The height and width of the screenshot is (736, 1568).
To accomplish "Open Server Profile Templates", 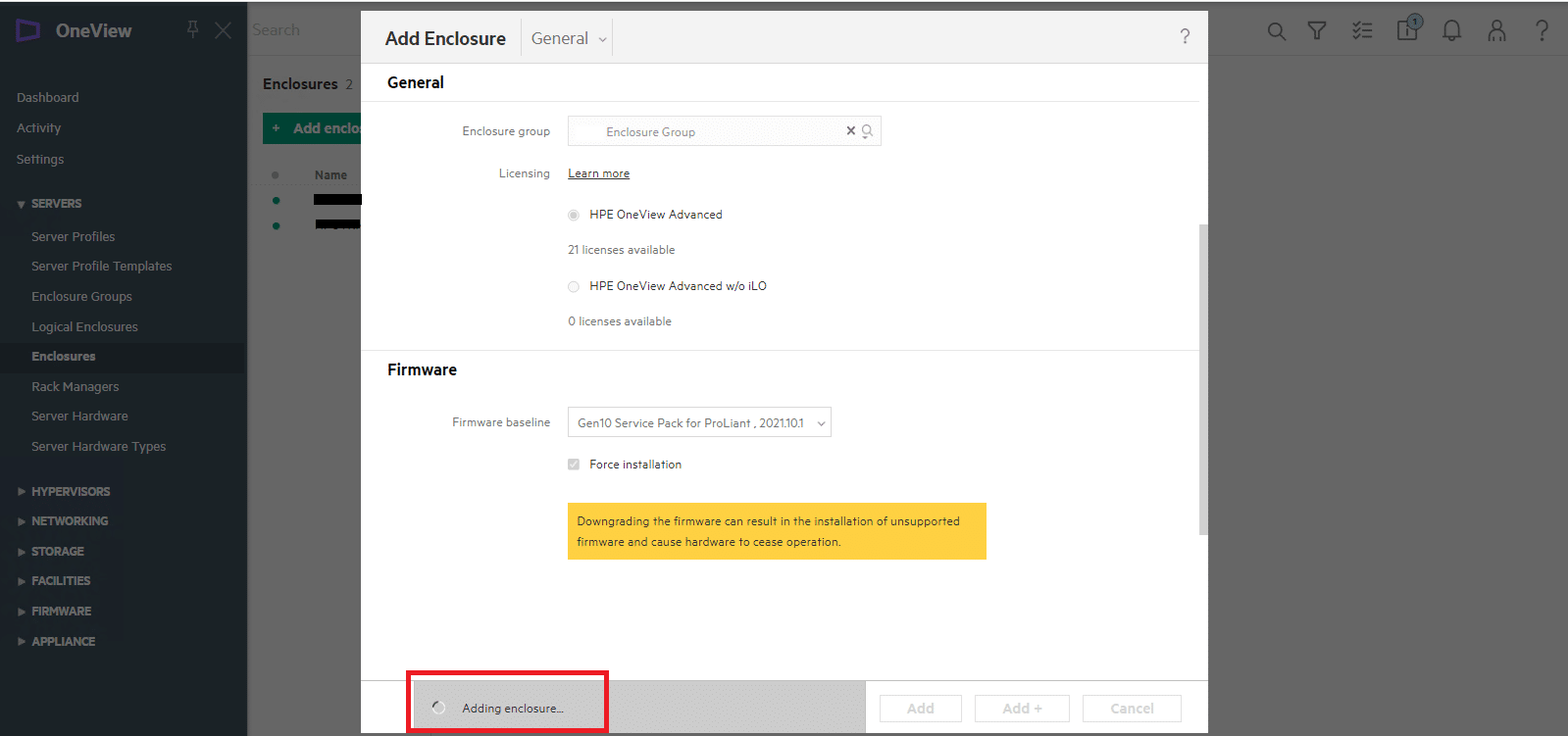I will [102, 266].
